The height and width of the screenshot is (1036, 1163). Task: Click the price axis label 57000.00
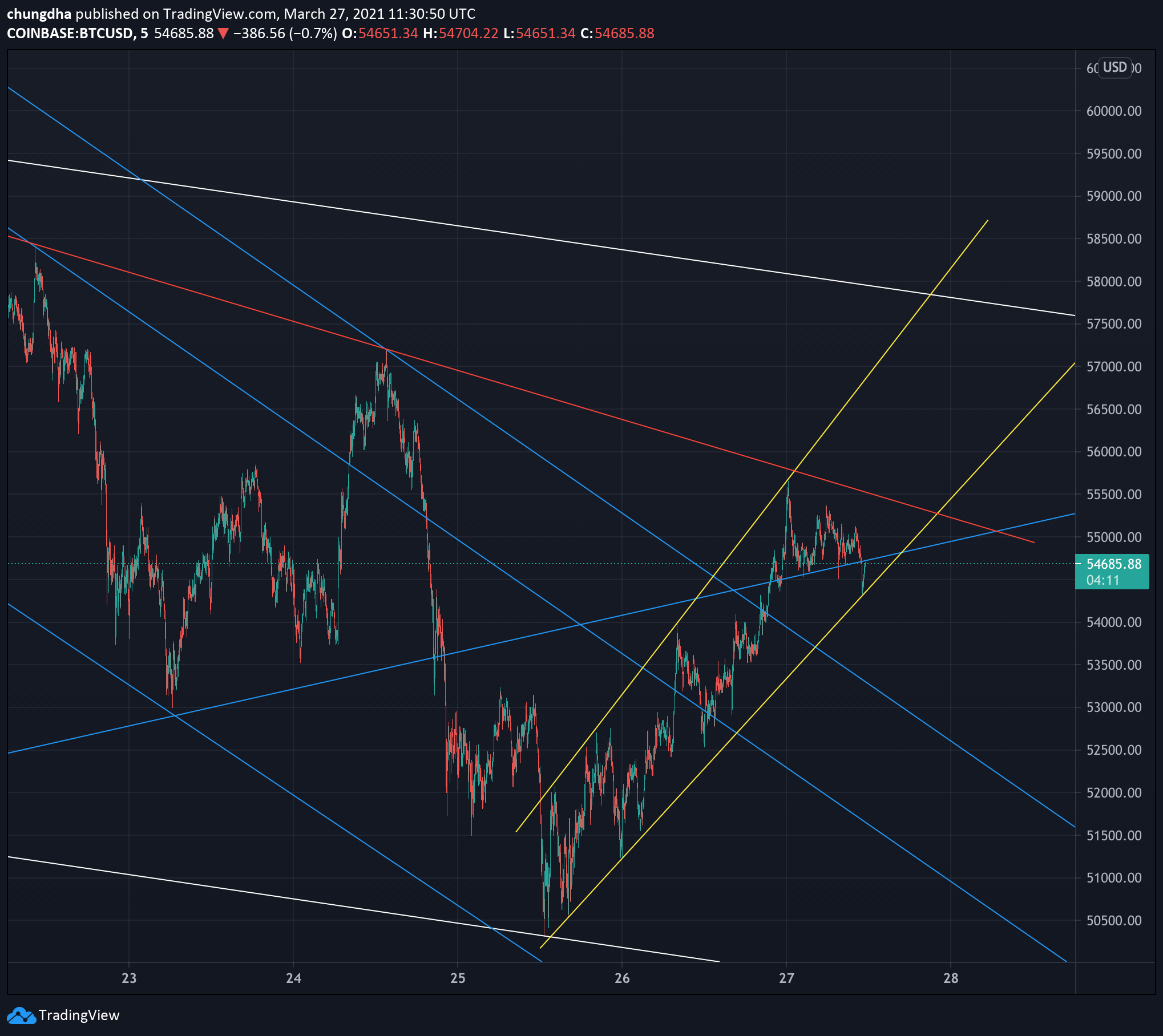(1114, 366)
